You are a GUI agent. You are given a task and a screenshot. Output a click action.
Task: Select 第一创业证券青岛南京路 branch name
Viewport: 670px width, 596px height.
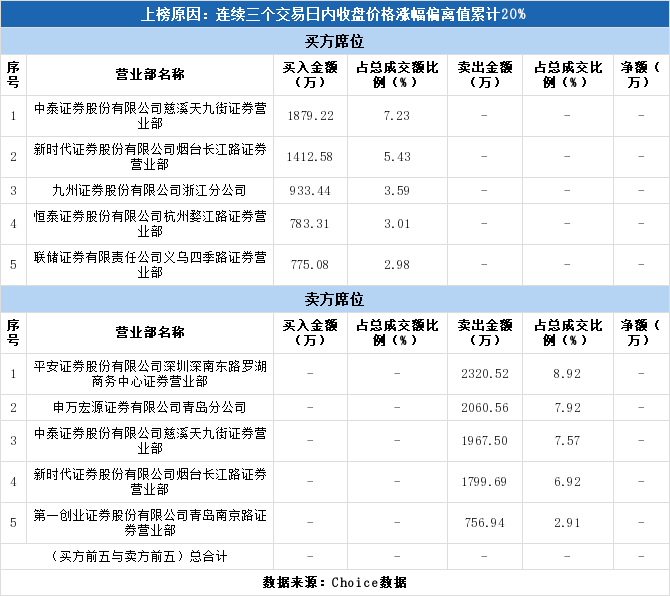coord(150,523)
